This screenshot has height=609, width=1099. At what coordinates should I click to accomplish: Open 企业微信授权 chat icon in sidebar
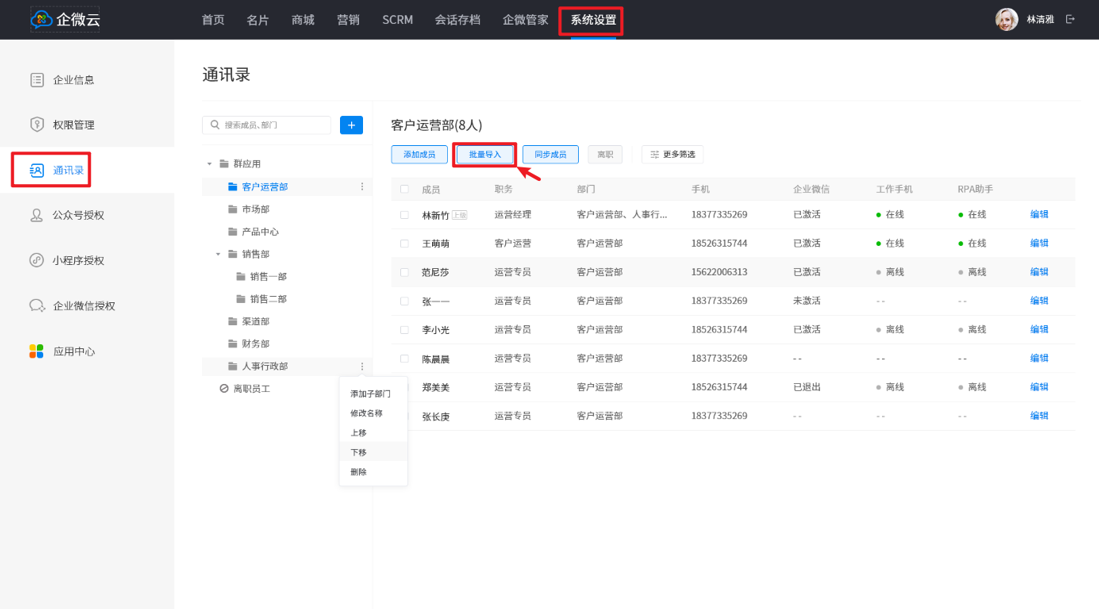pos(37,306)
